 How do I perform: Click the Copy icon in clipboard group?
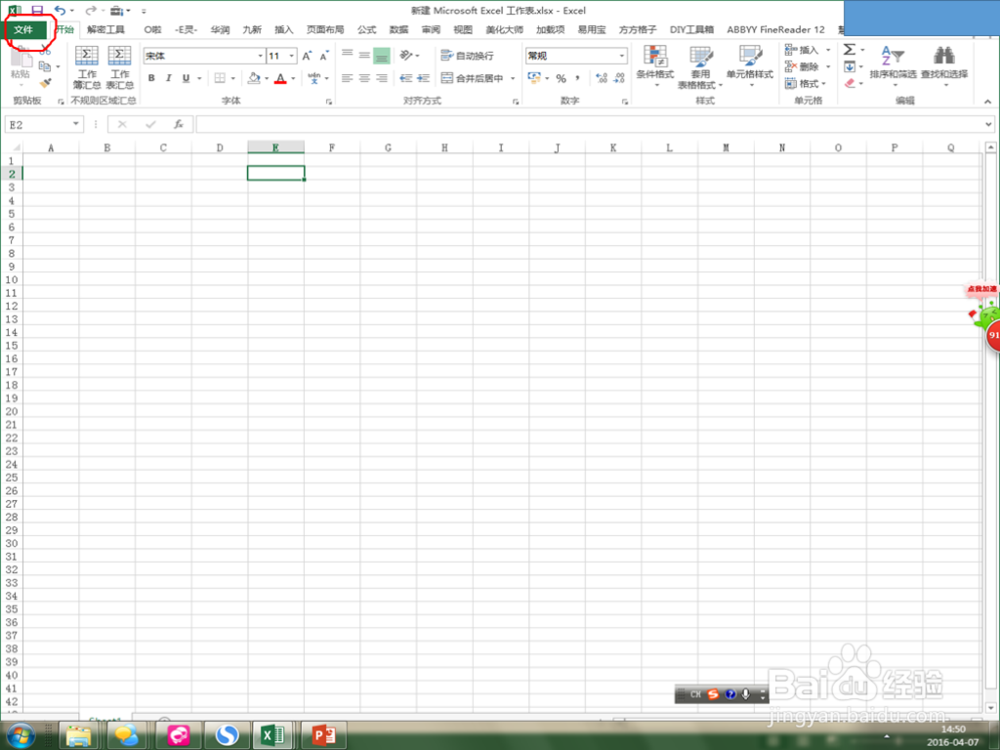tap(45, 66)
